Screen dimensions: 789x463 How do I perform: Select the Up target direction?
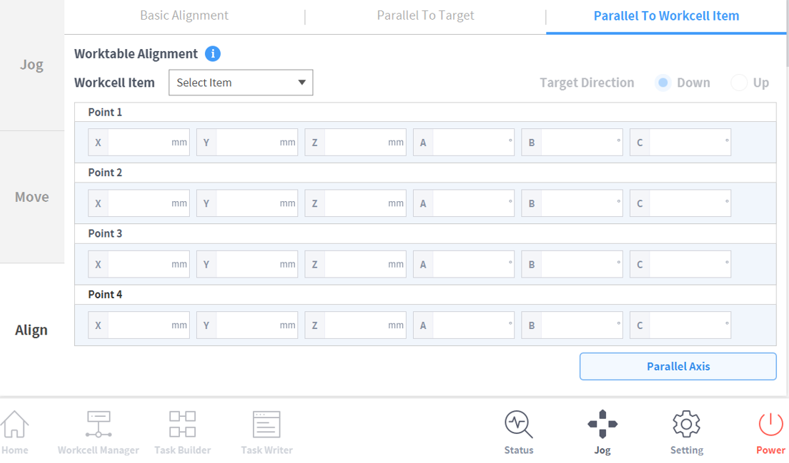click(739, 83)
